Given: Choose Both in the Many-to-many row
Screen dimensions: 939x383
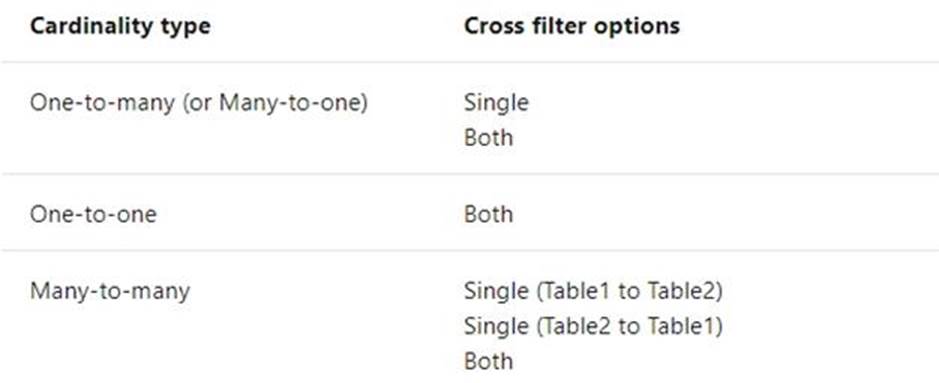Looking at the screenshot, I should point(489,361).
